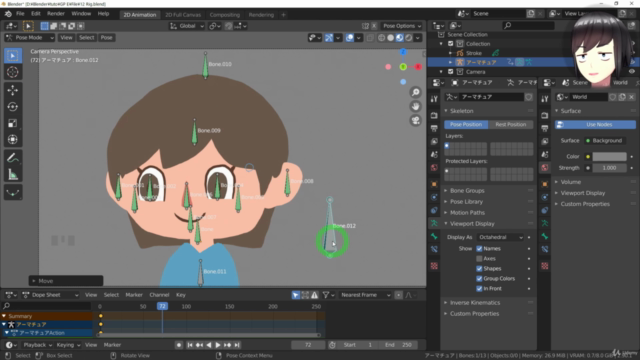Click the pan view hand icon
The width and height of the screenshot is (640, 360).
pos(416,107)
